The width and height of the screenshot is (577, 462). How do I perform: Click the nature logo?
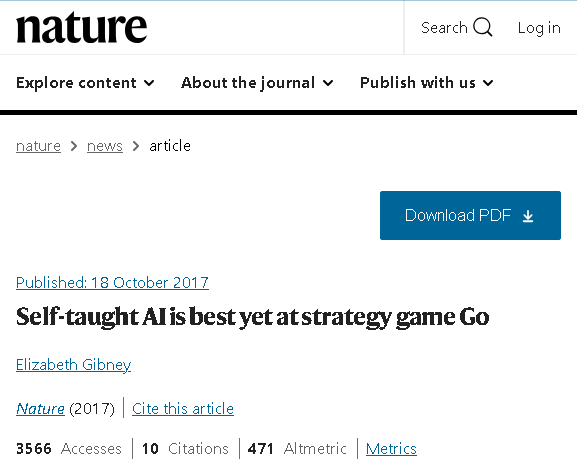[x=81, y=28]
